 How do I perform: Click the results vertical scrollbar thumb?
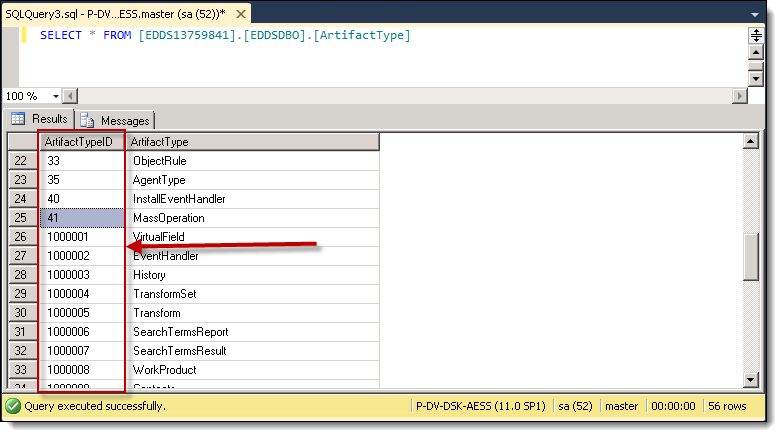point(751,257)
